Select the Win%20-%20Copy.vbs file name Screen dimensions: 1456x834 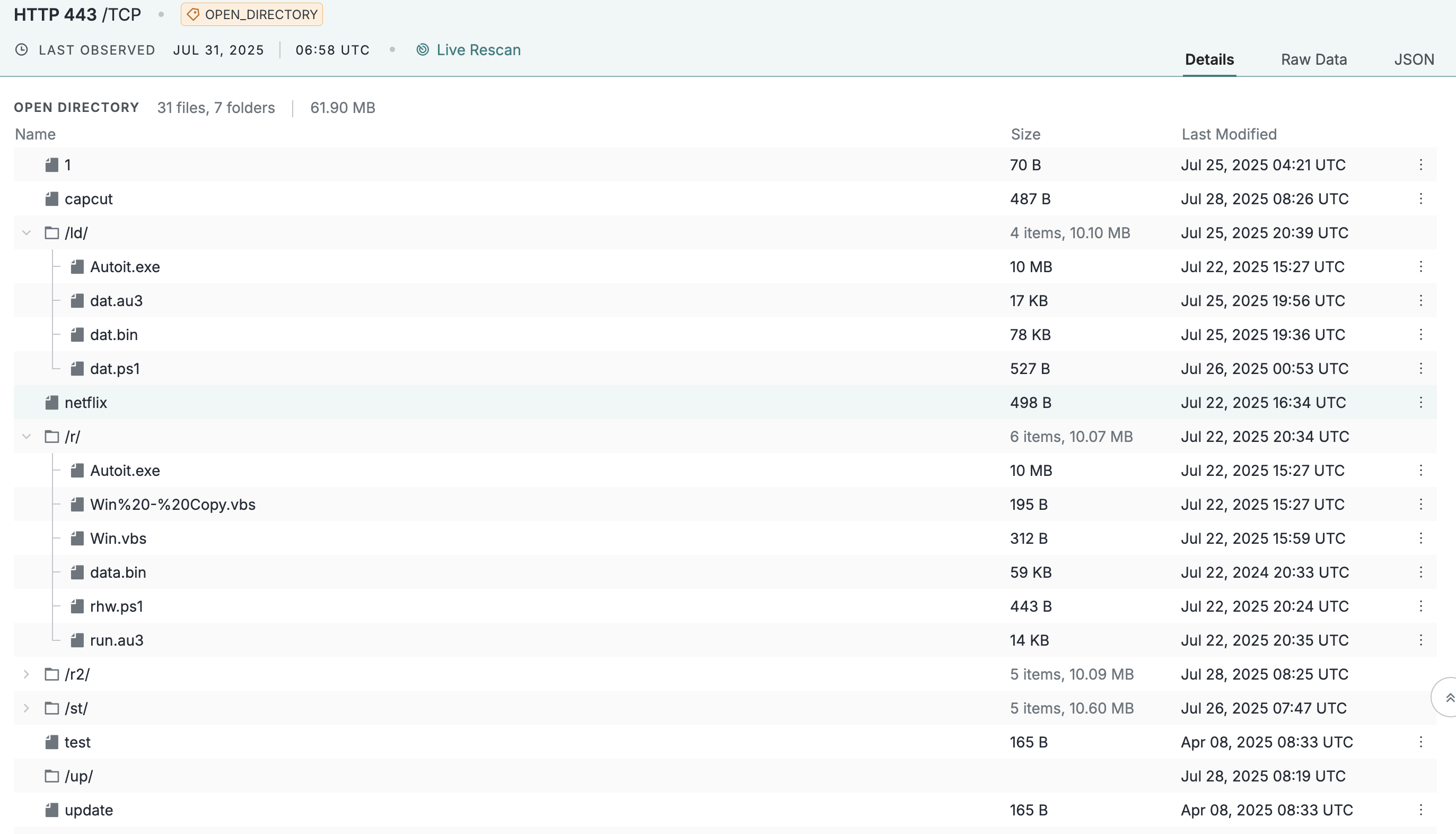tap(173, 505)
